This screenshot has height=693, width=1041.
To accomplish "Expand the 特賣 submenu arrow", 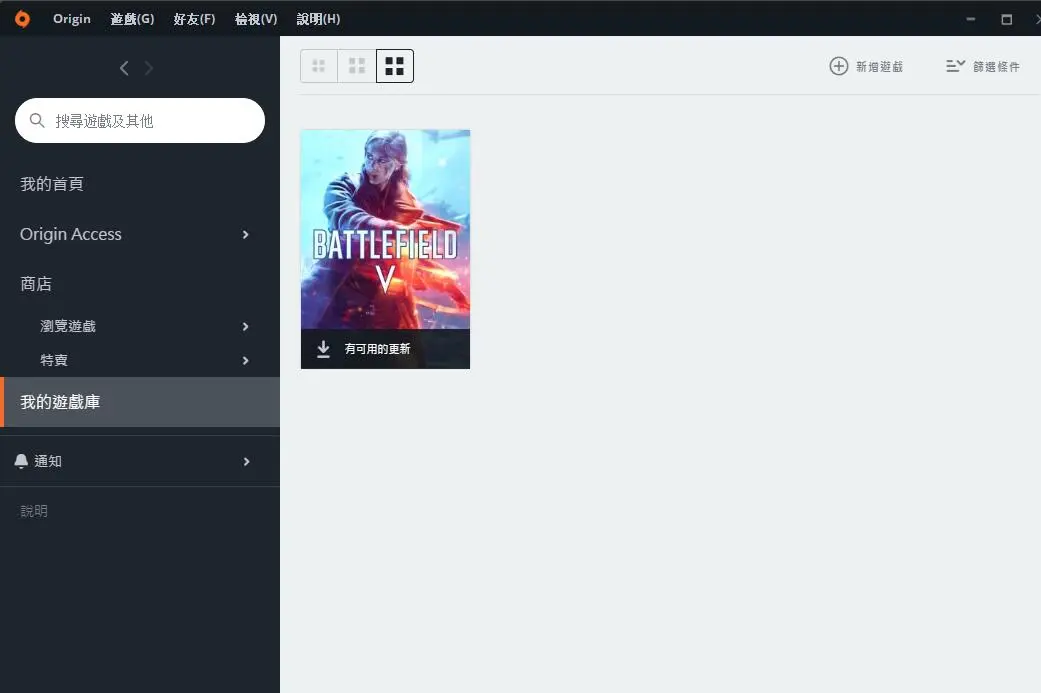I will pos(246,360).
